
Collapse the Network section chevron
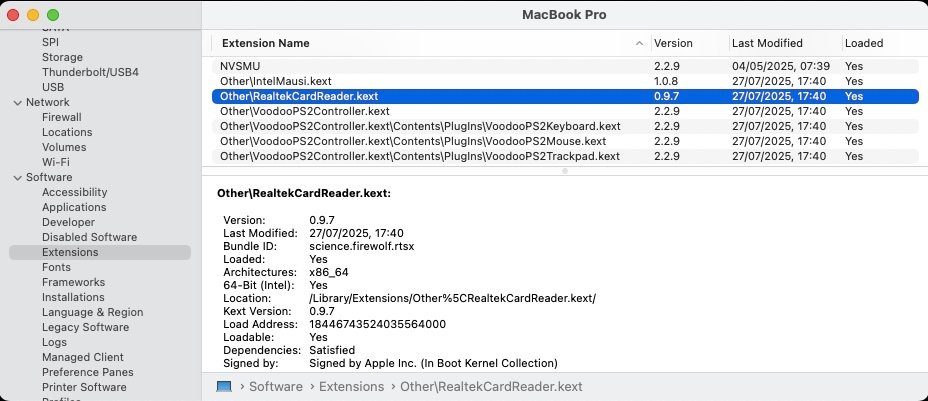[18, 103]
